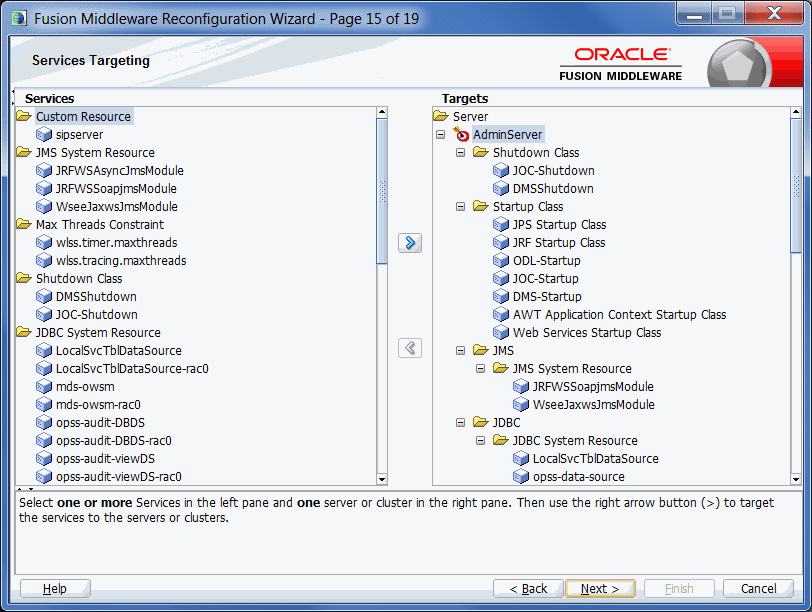This screenshot has height=612, width=812.
Task: Collapse the JMS node in Targets
Action: [x=460, y=351]
